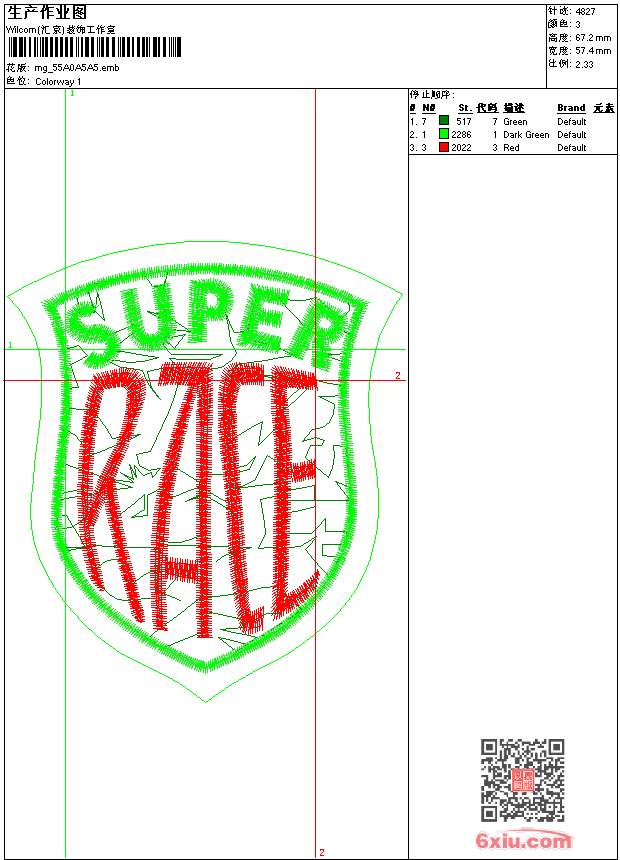Click the 'St.' column header
The height and width of the screenshot is (860, 620).
[464, 108]
